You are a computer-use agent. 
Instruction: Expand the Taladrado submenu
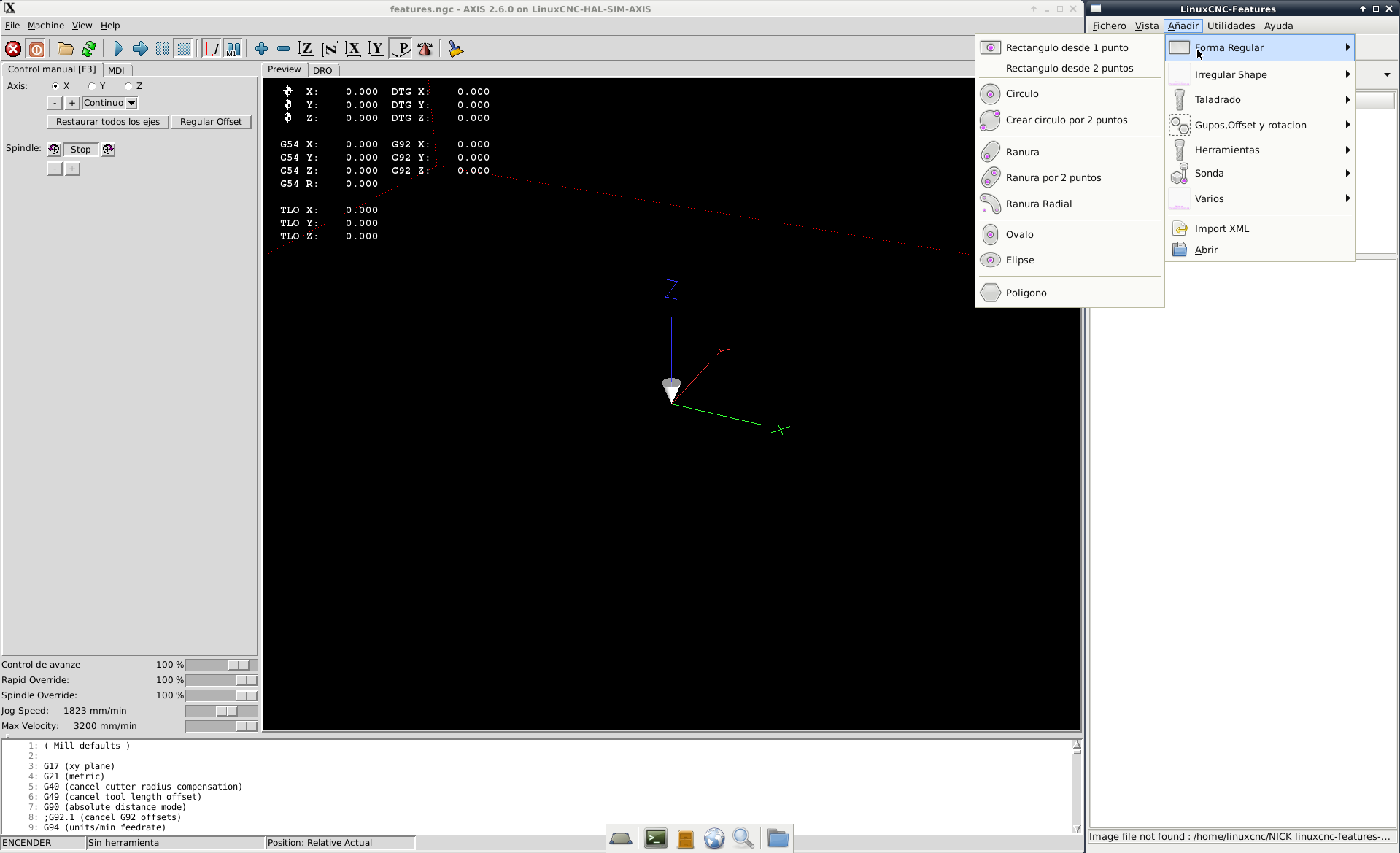pos(1260,99)
